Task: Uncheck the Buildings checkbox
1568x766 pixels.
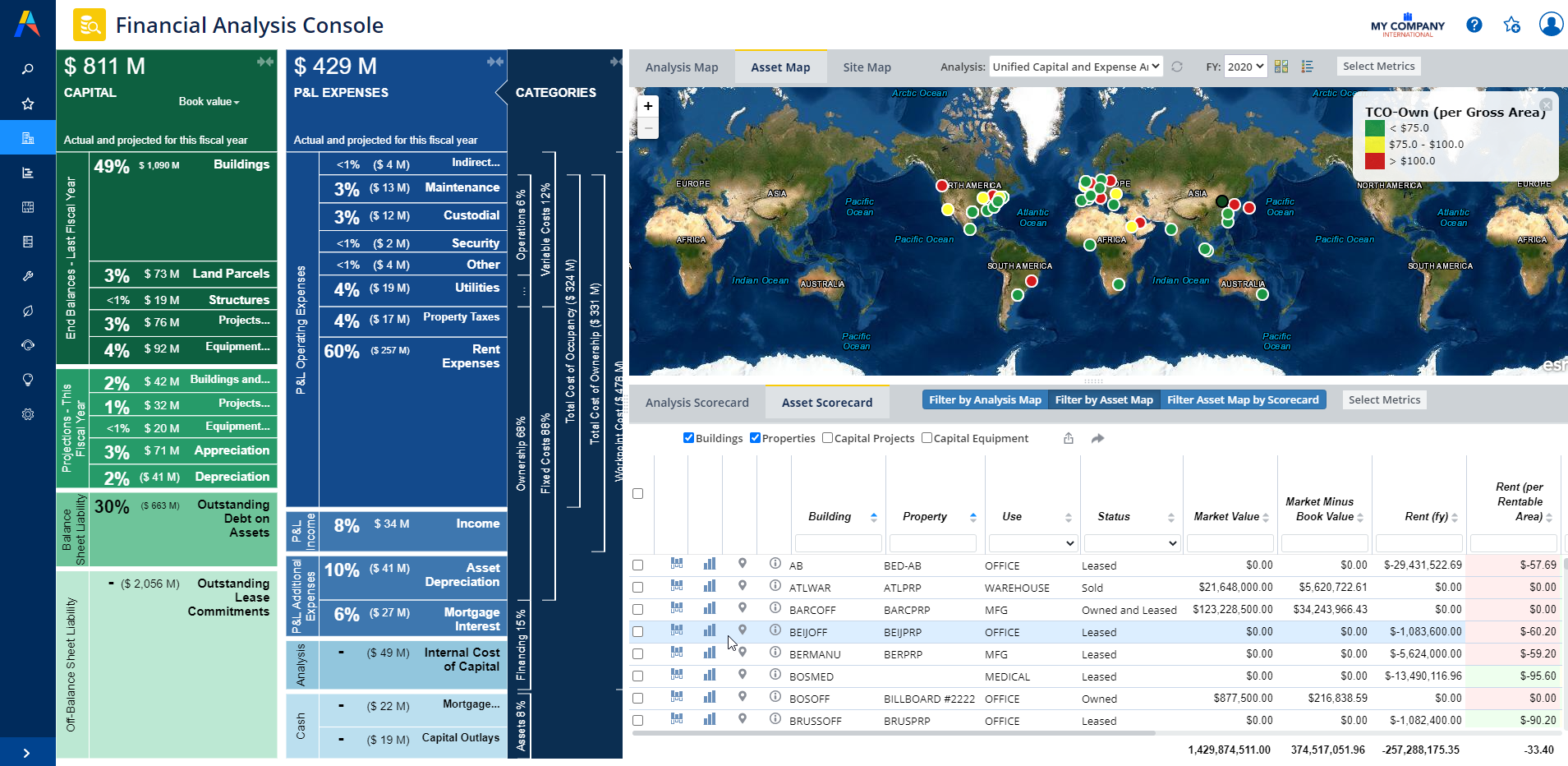Action: (x=688, y=438)
